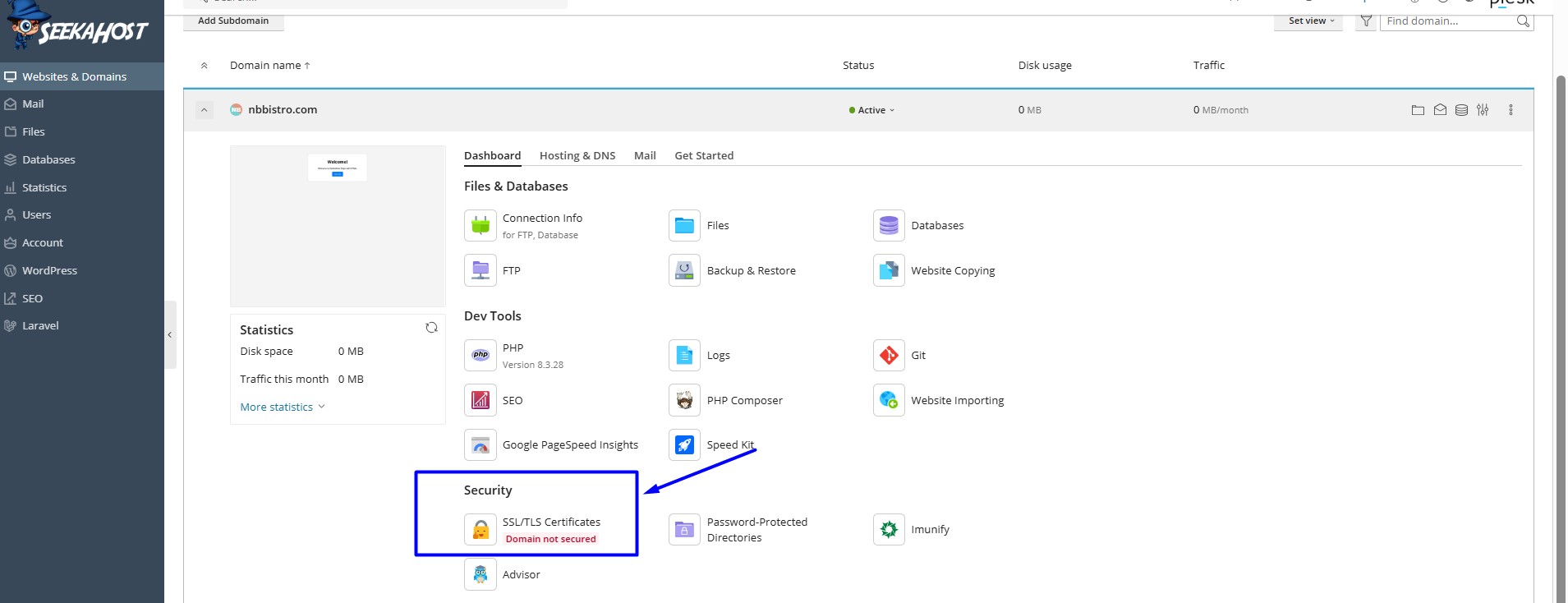Viewport: 1568px width, 603px height.
Task: Switch to the domain Mail tab
Action: pos(645,155)
